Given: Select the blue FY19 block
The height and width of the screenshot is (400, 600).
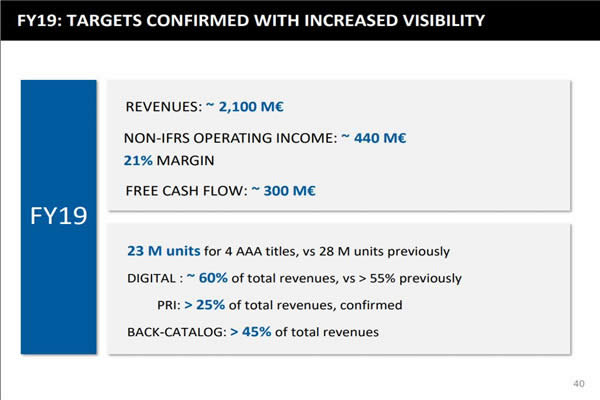Looking at the screenshot, I should (x=59, y=216).
